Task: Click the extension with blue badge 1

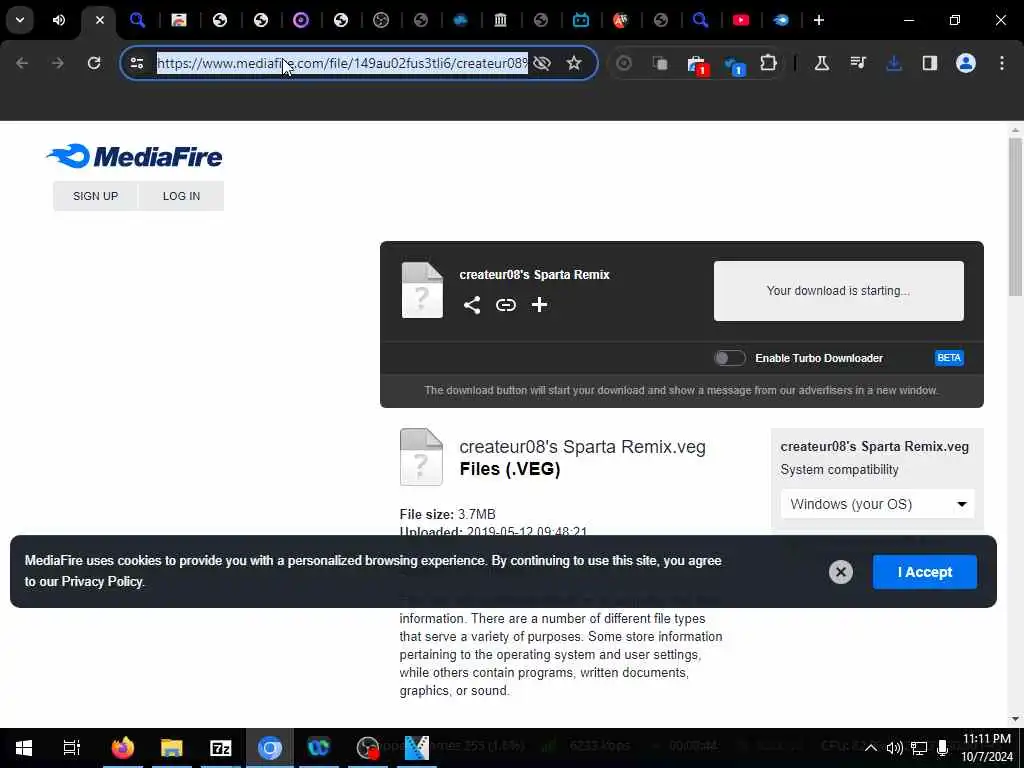Action: coord(734,65)
